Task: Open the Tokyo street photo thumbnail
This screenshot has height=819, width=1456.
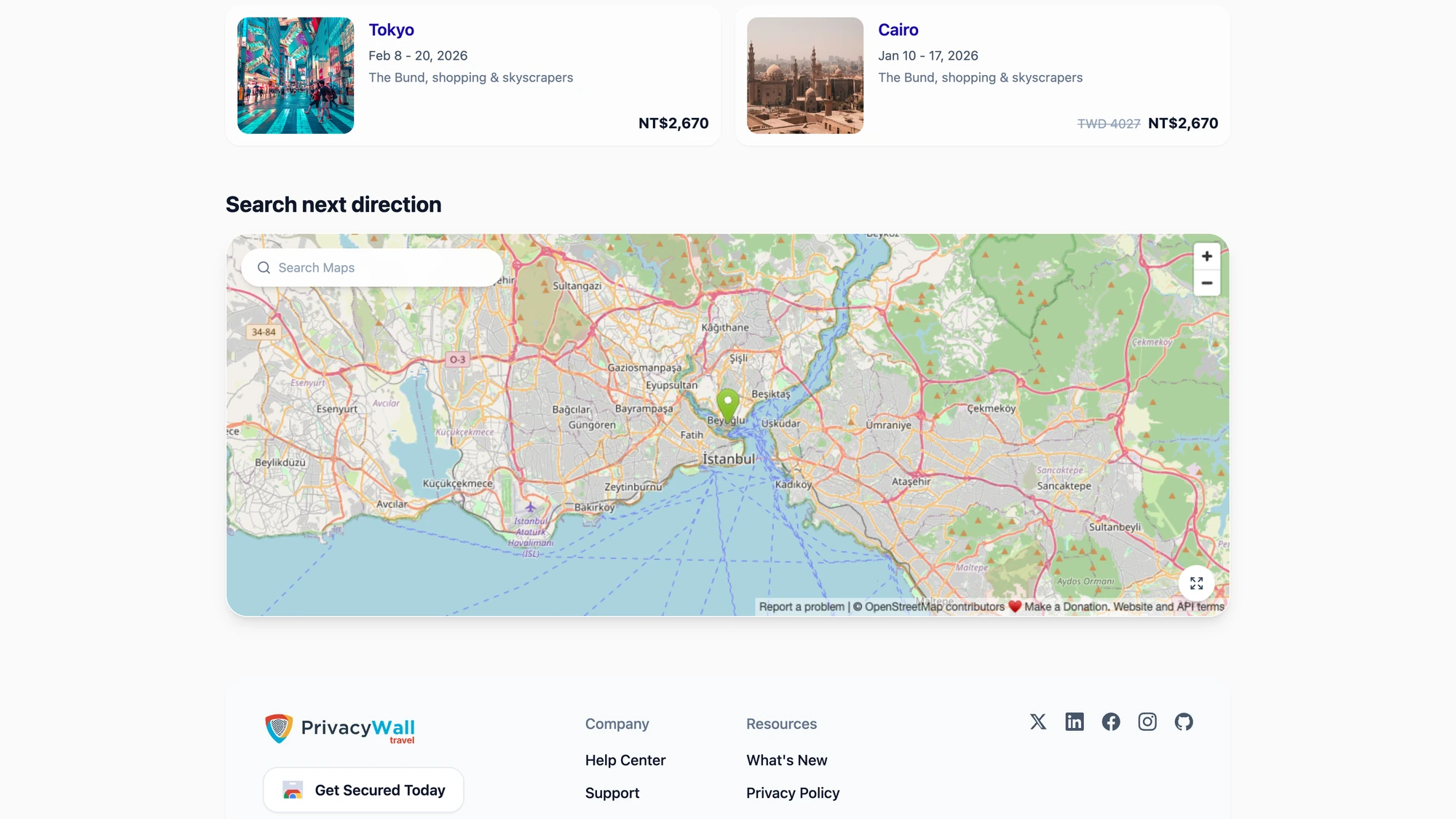Action: 296,76
